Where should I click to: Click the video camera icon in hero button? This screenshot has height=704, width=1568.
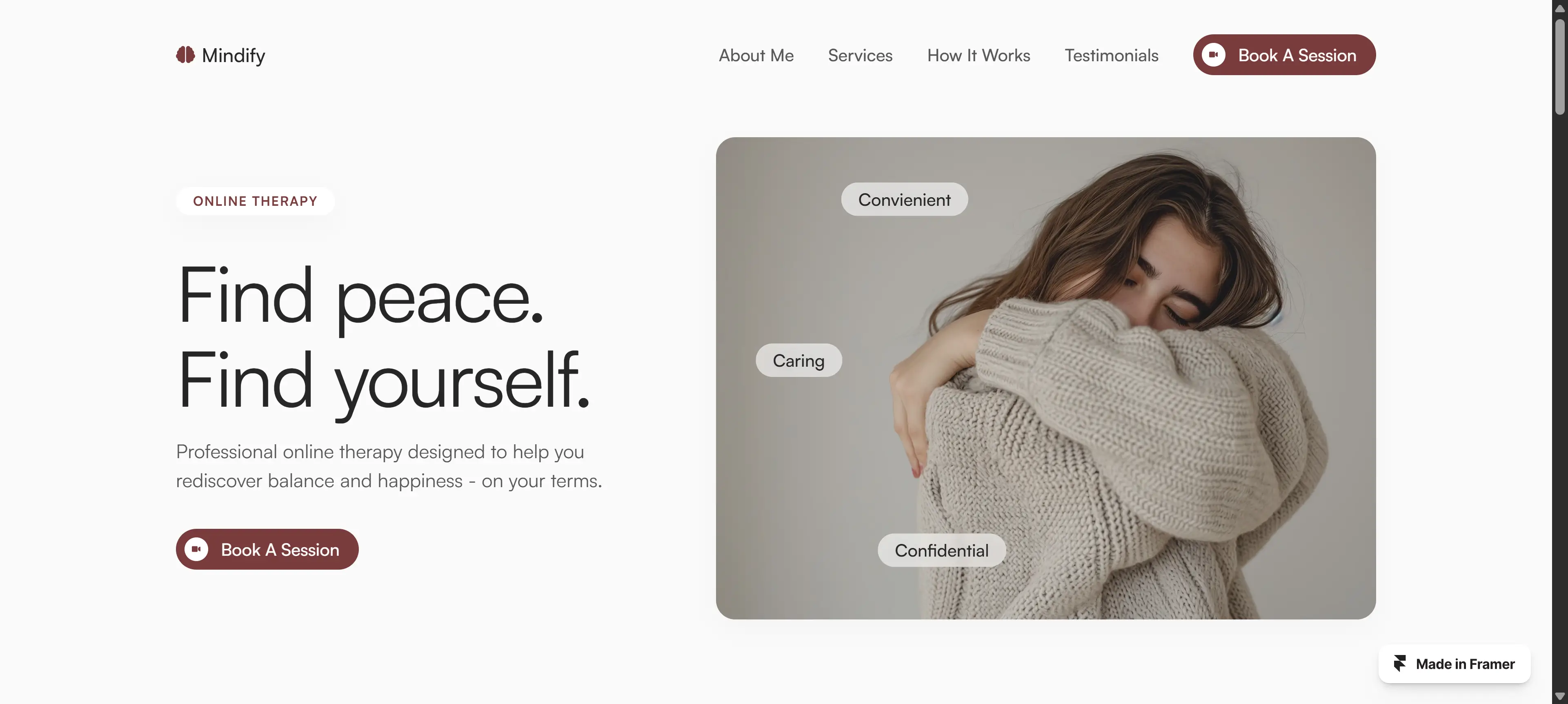click(x=196, y=549)
